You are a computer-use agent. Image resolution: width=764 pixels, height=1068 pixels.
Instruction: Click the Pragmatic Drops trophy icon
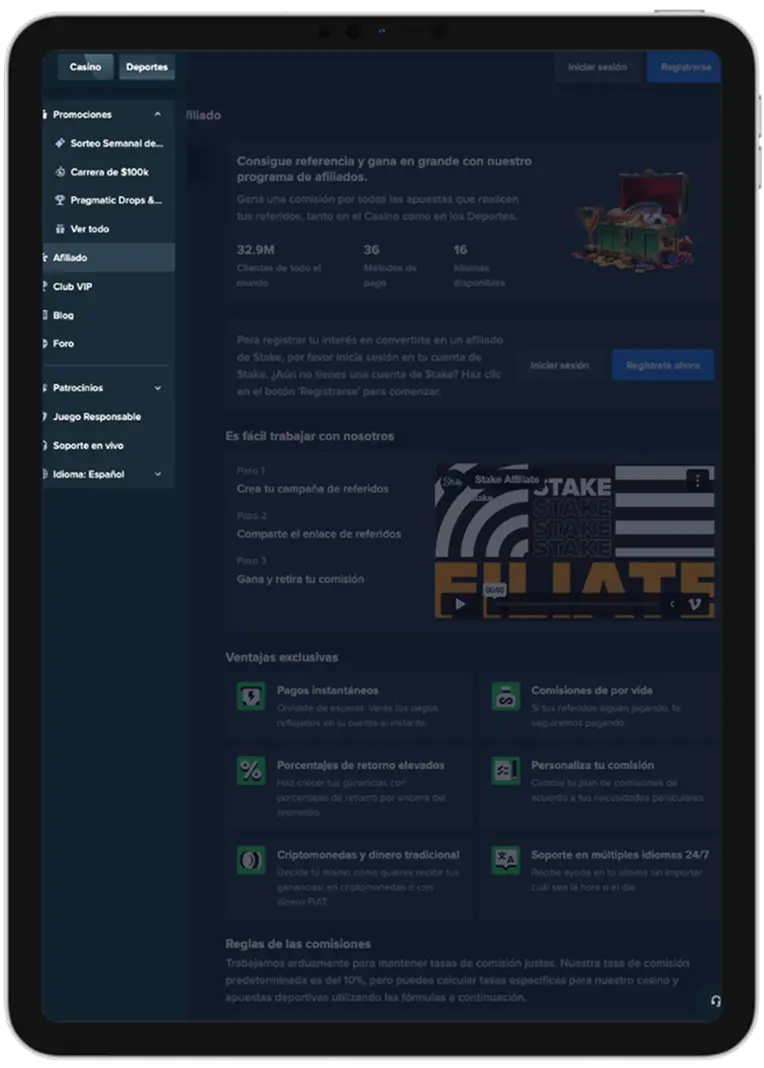[60, 200]
